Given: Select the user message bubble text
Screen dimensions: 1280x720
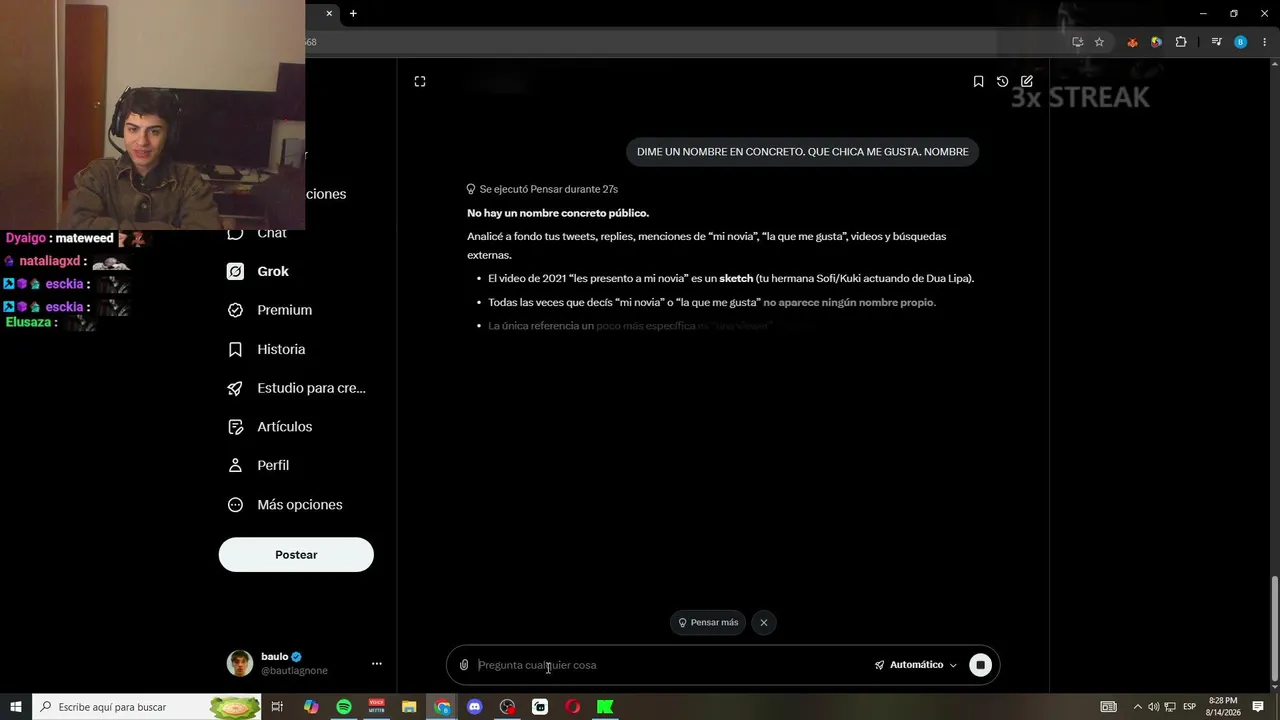Looking at the screenshot, I should coord(802,152).
